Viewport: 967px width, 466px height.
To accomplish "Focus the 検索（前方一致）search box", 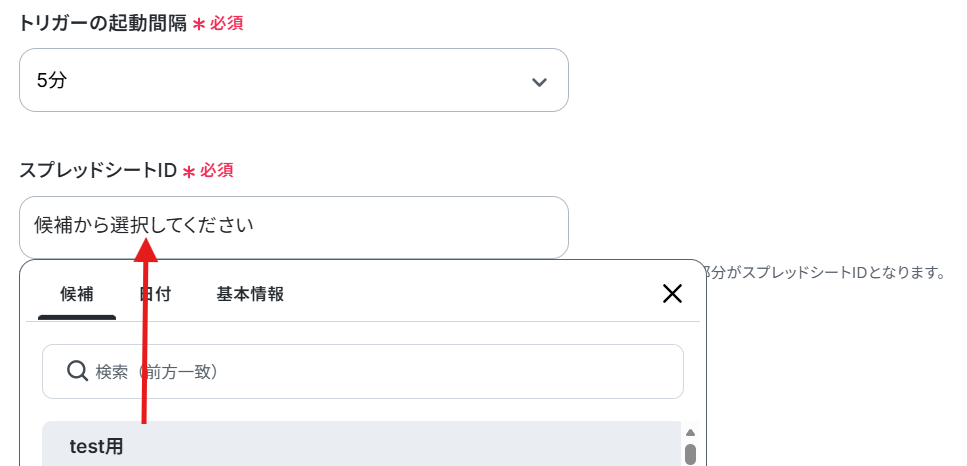I will [x=380, y=372].
